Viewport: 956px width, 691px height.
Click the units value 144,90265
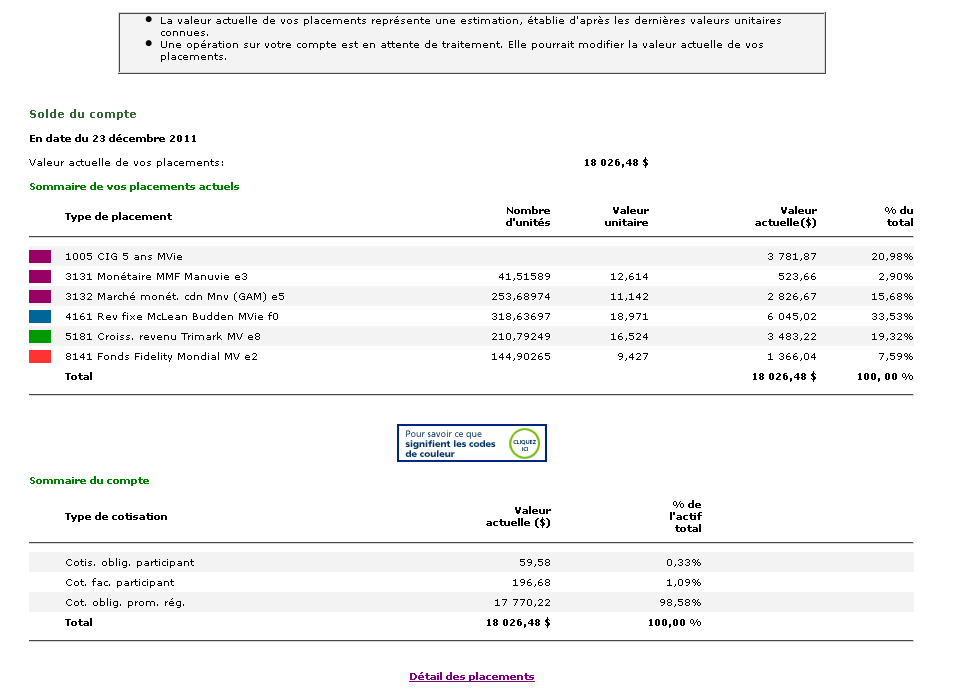(521, 357)
